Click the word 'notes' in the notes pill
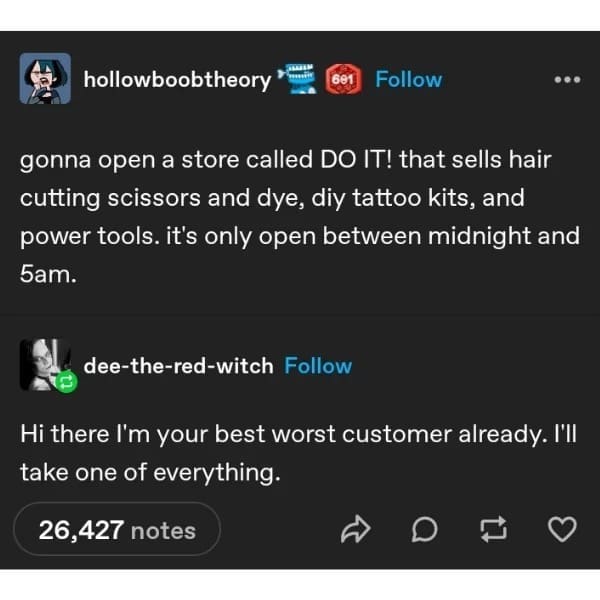The height and width of the screenshot is (600, 600). tap(163, 532)
